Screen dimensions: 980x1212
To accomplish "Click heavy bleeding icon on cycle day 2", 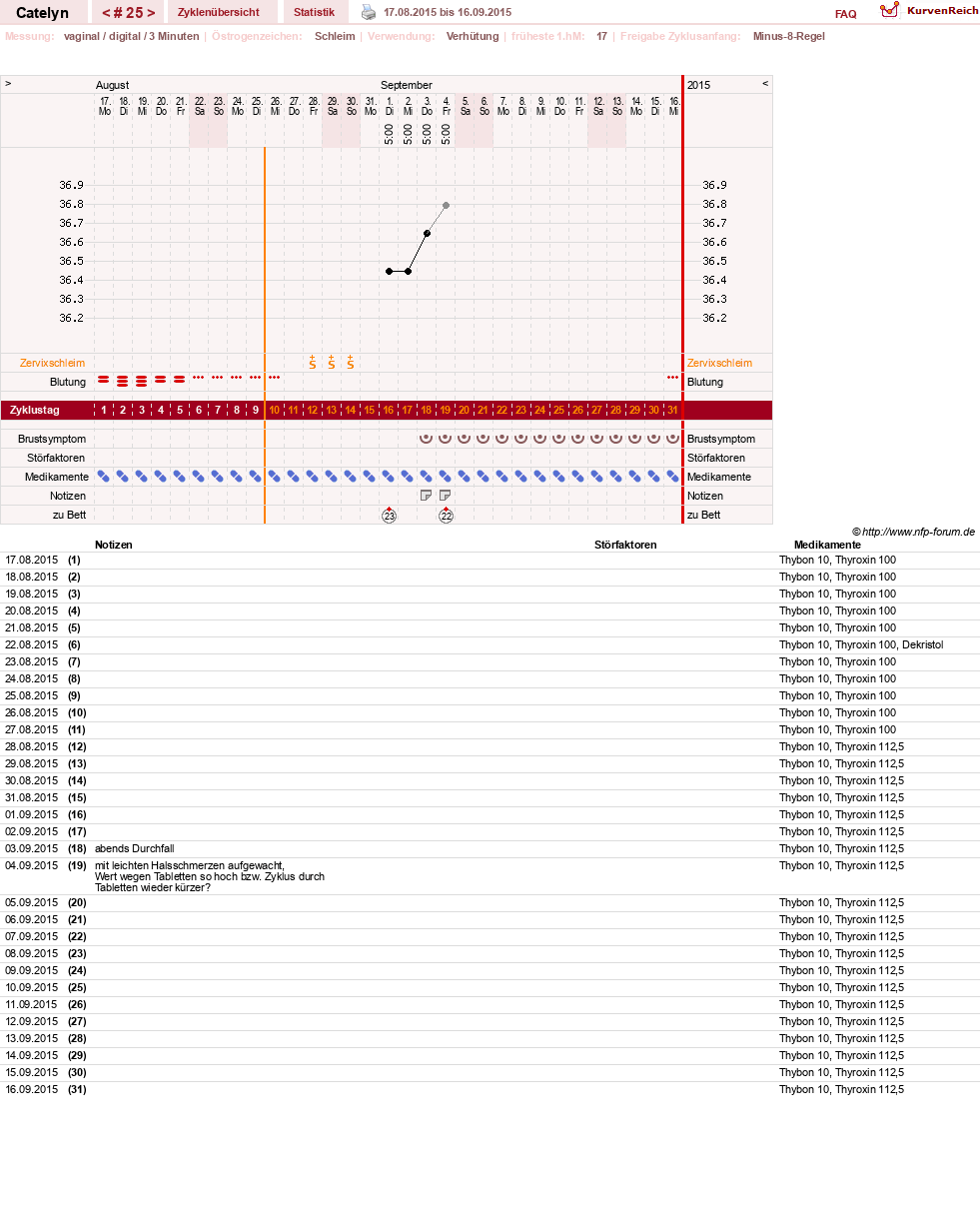I will click(x=123, y=381).
